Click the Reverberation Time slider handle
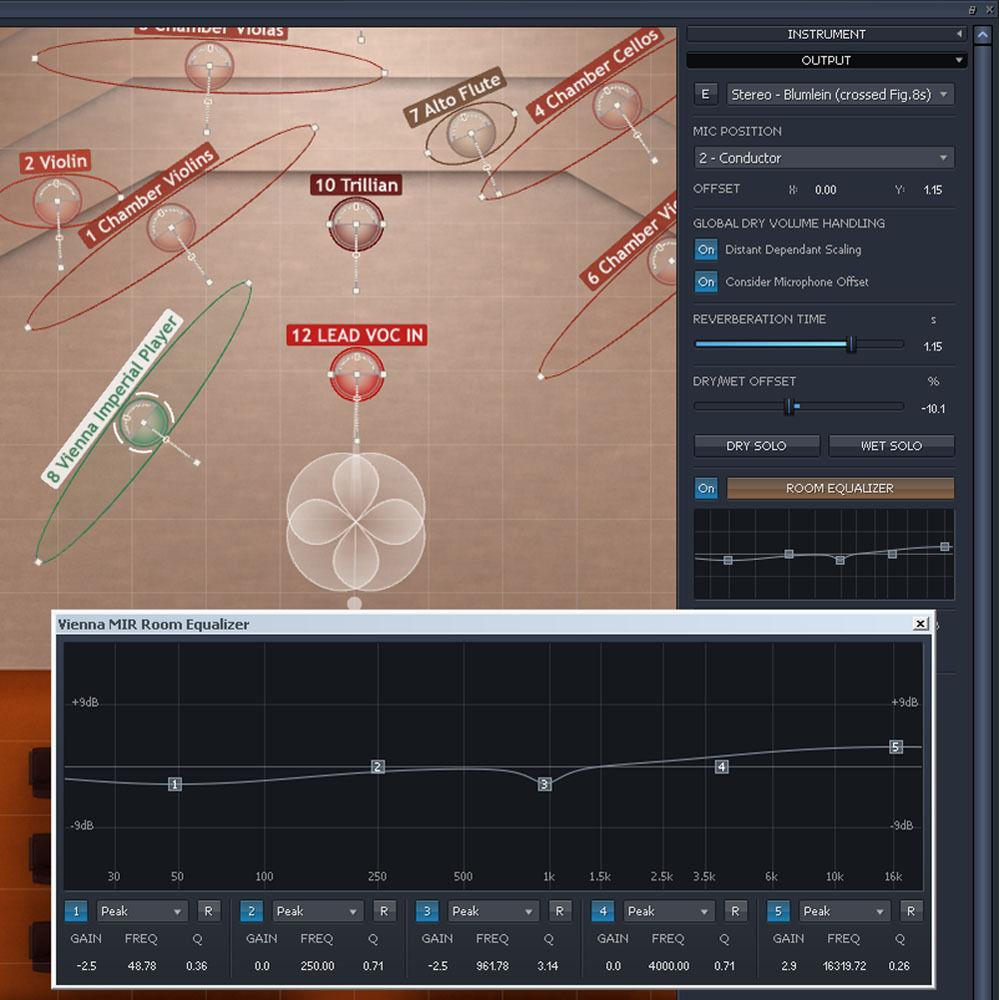Viewport: 1000px width, 1000px height. (852, 344)
